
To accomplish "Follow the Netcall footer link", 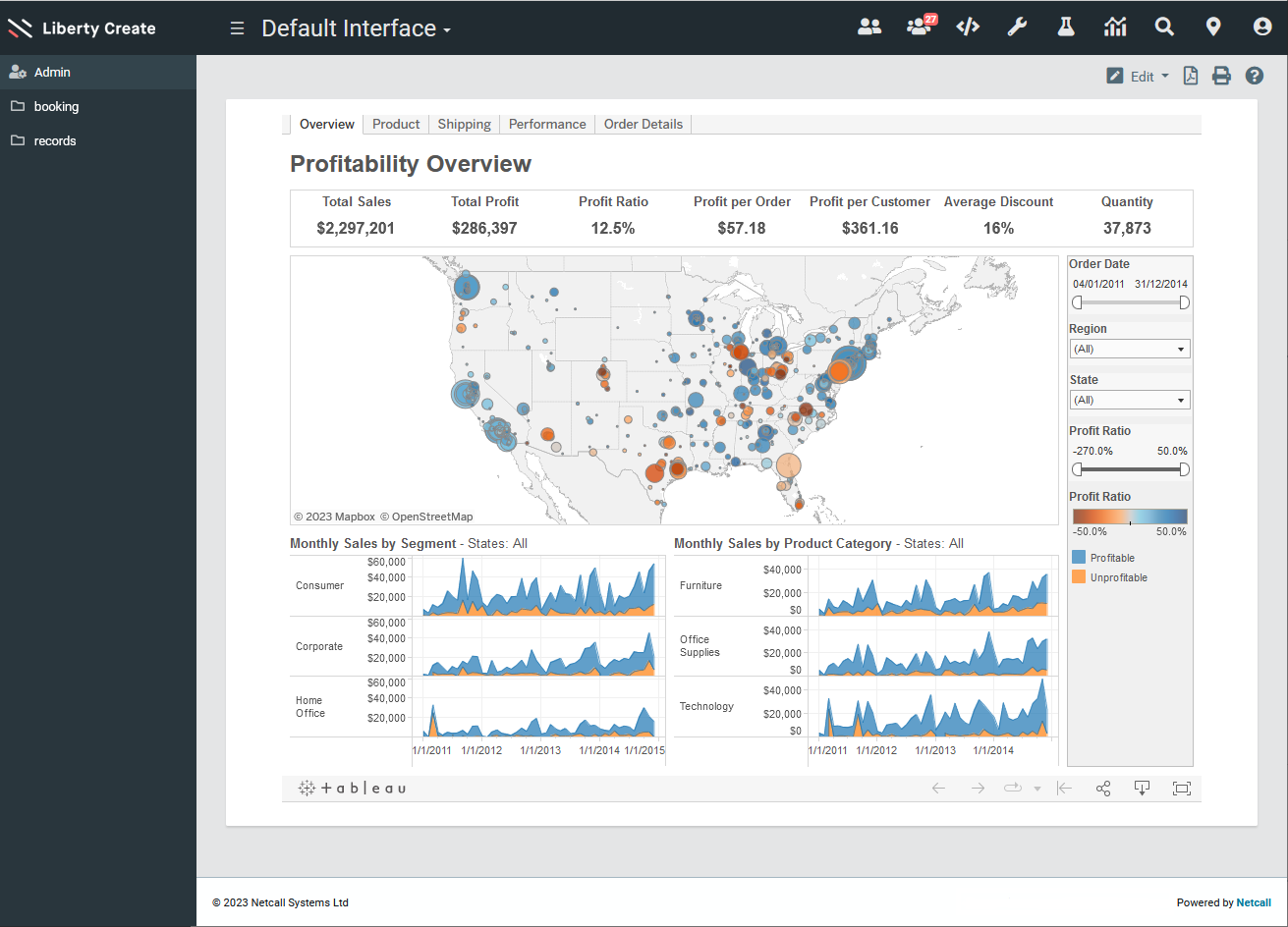I will pyautogui.click(x=1253, y=902).
